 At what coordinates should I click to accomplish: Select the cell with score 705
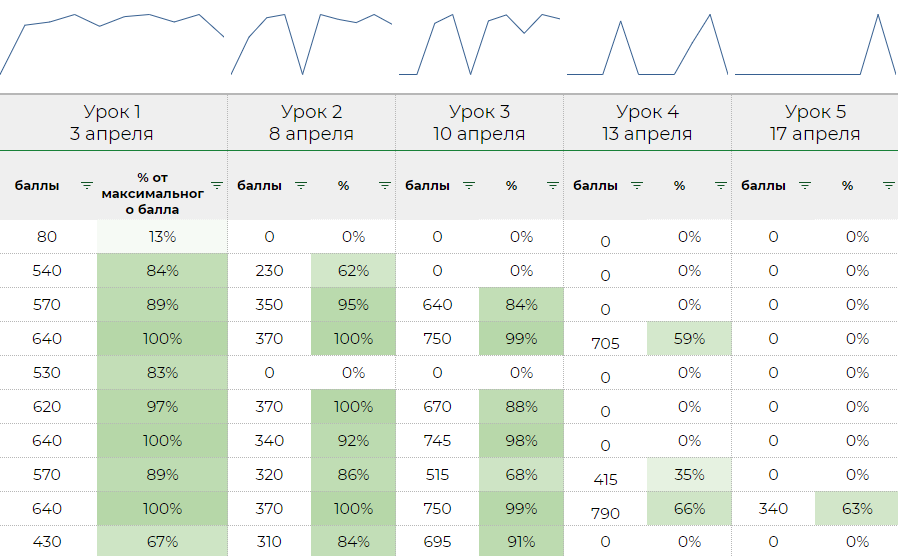pyautogui.click(x=605, y=343)
